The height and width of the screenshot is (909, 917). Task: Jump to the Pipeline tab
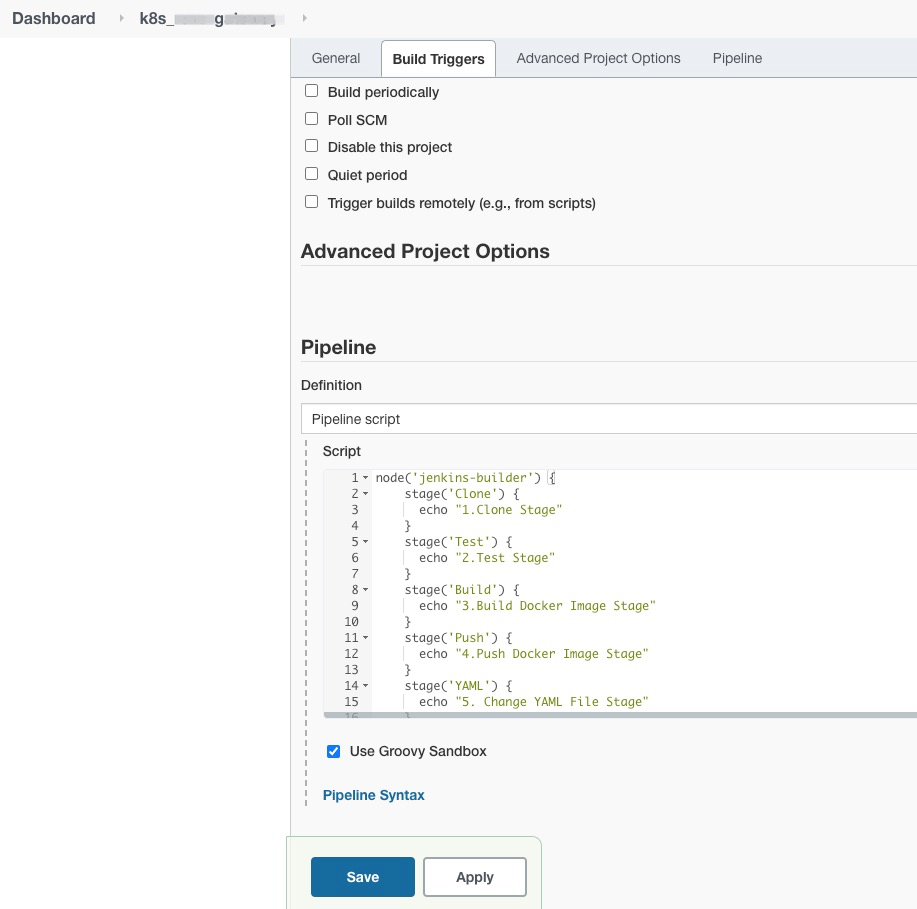point(737,58)
